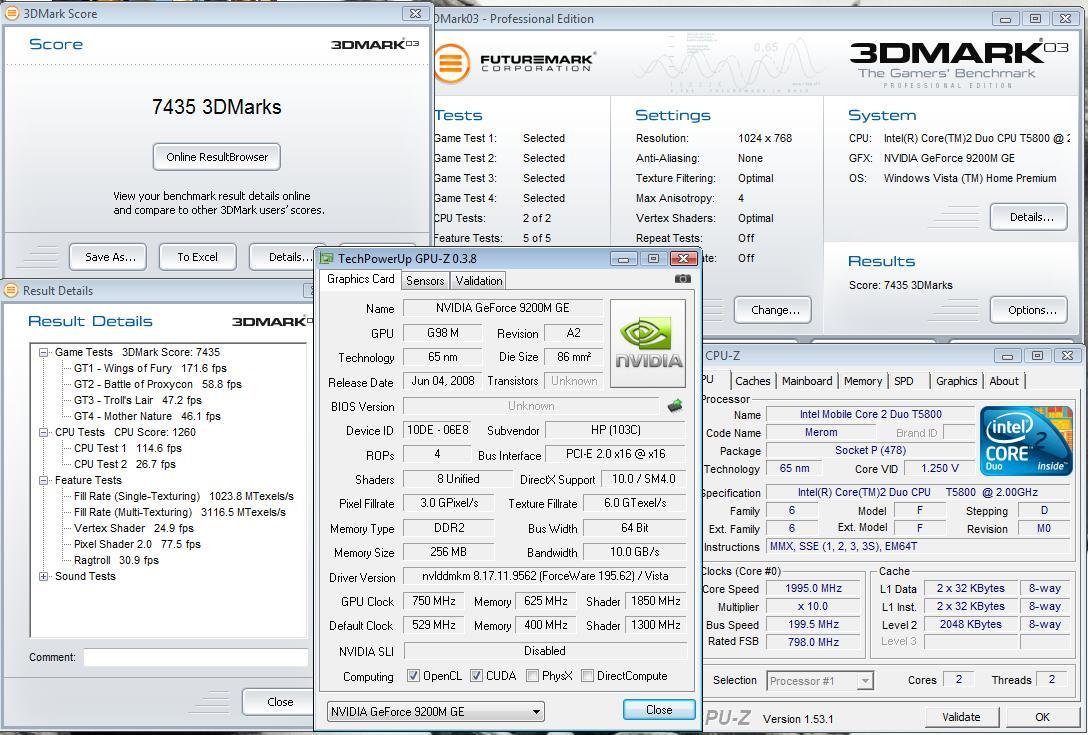Click Save As in the 3DMark Score window

(x=108, y=257)
